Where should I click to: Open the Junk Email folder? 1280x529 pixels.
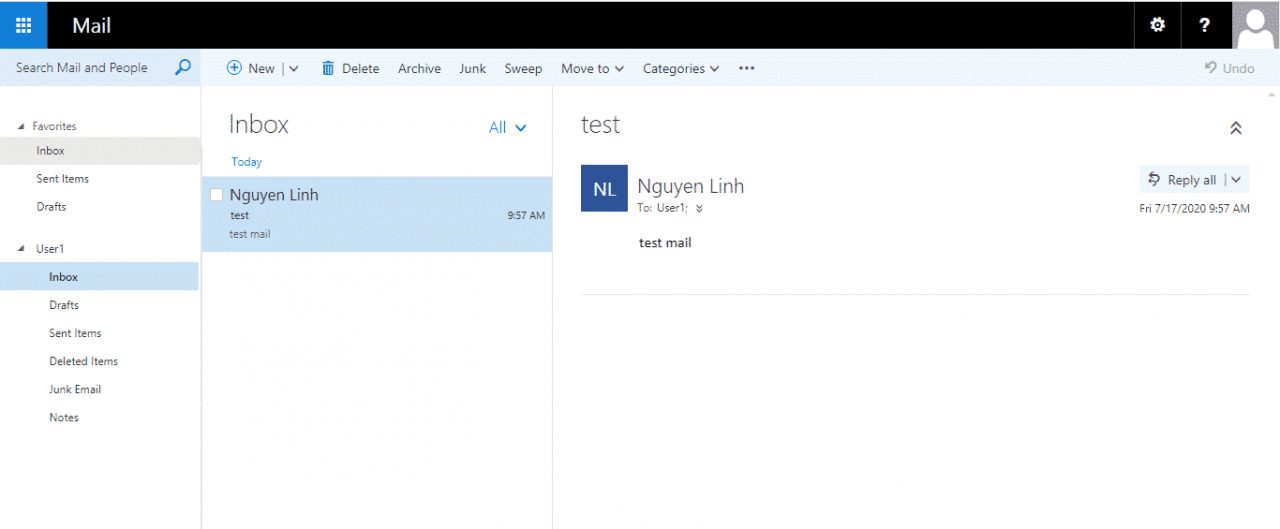coord(75,389)
